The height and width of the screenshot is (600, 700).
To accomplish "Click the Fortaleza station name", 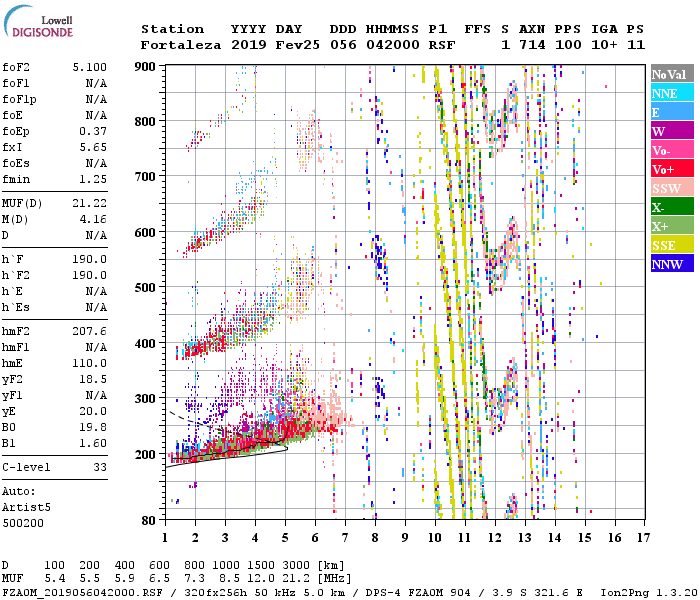I will (181, 45).
